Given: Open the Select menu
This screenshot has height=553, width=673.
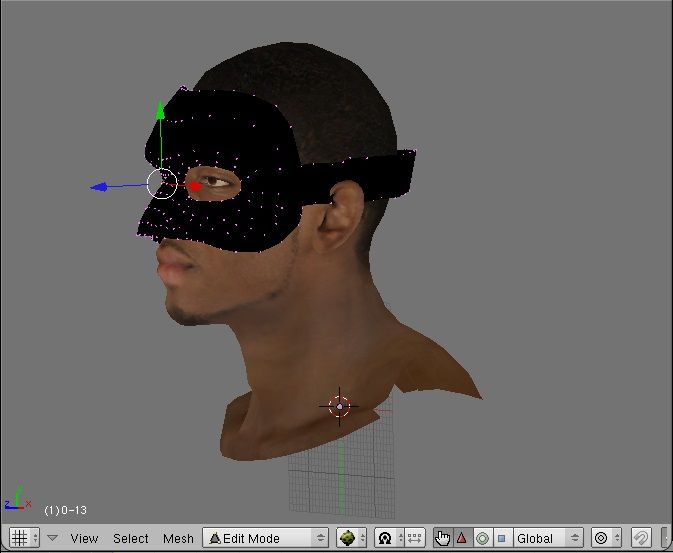Looking at the screenshot, I should pos(131,538).
